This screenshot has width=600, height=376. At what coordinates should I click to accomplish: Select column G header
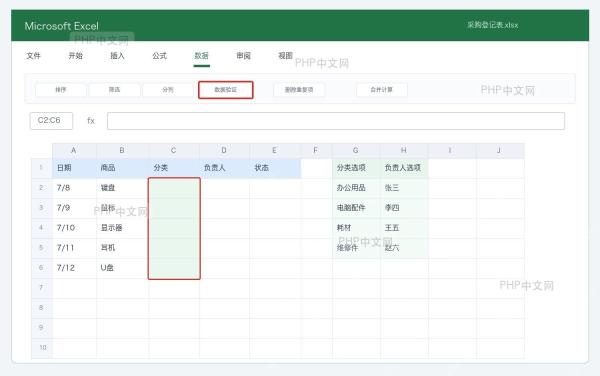(356, 151)
